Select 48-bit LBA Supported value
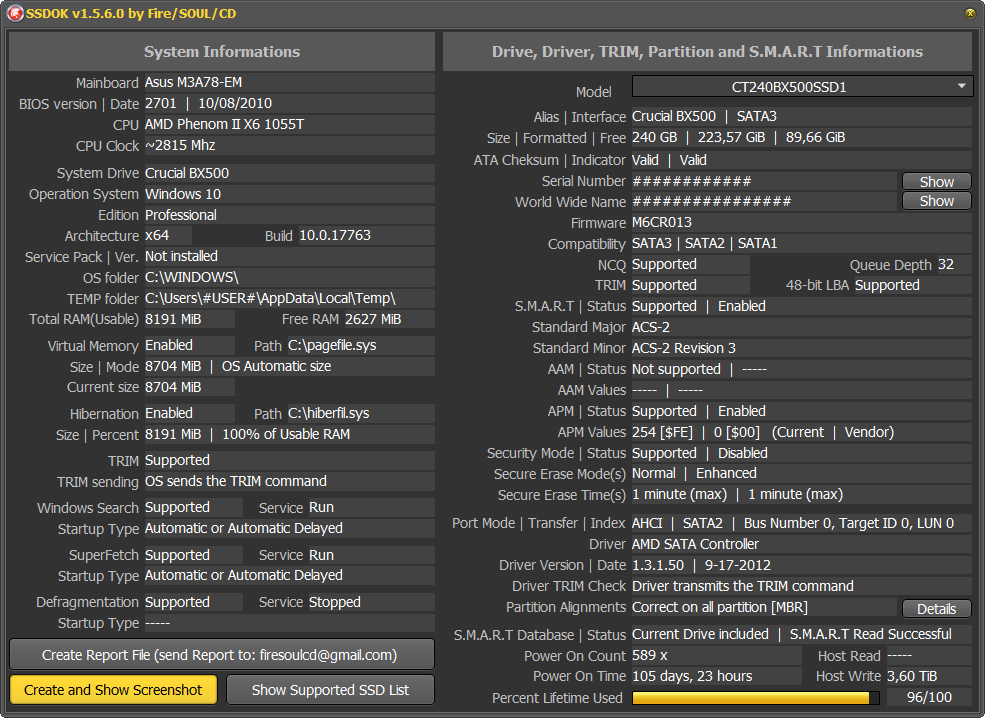Viewport: 985px width, 718px height. (913, 285)
